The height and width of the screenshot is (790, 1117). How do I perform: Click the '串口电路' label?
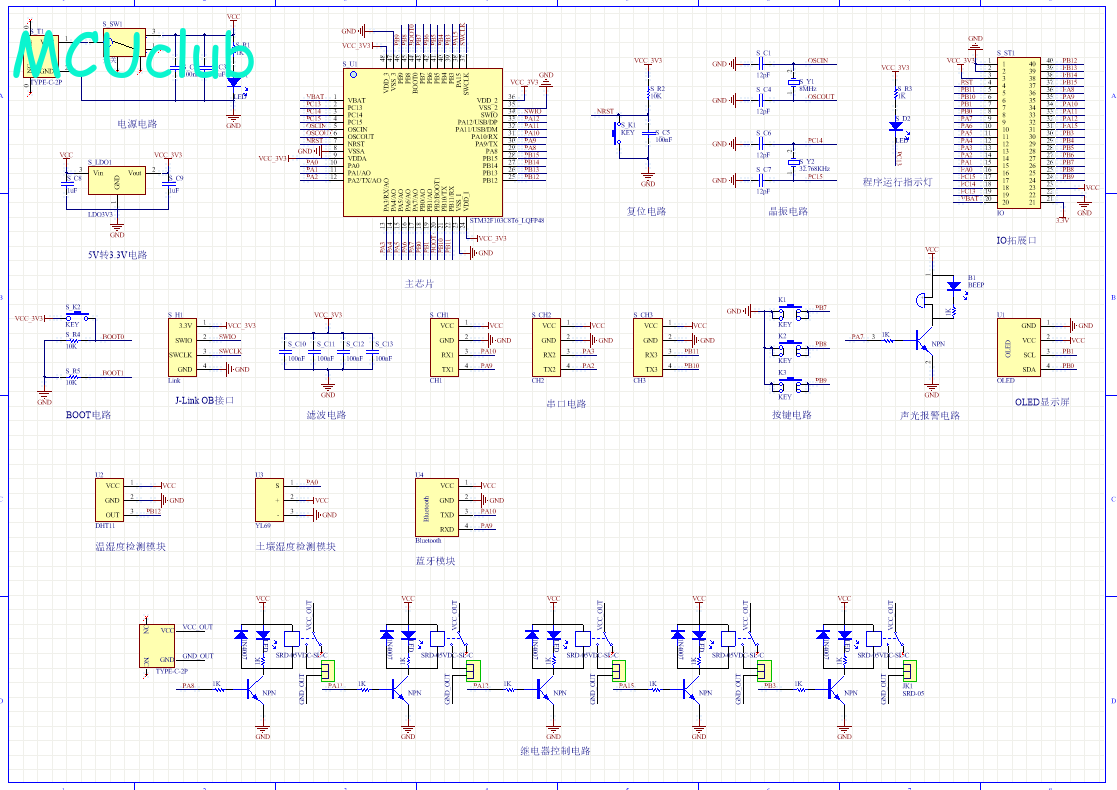566,403
